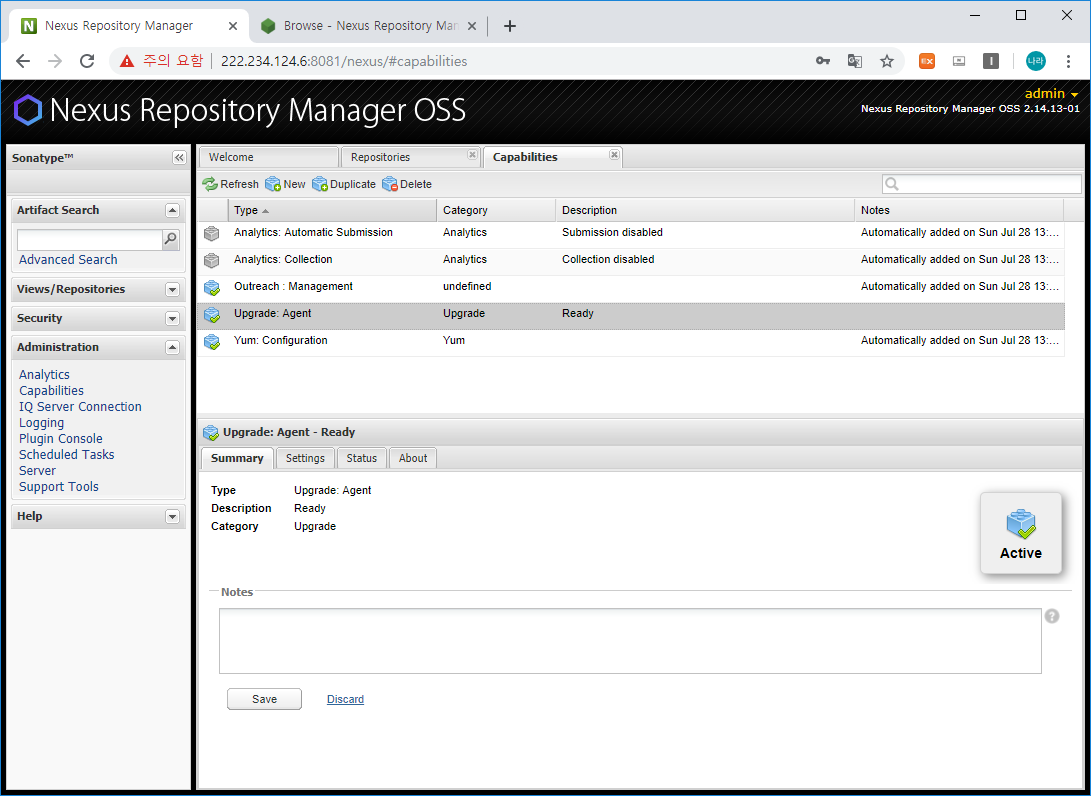Screen dimensions: 1091x796
Task: Click the Outreach : Management row icon
Action: pos(212,287)
